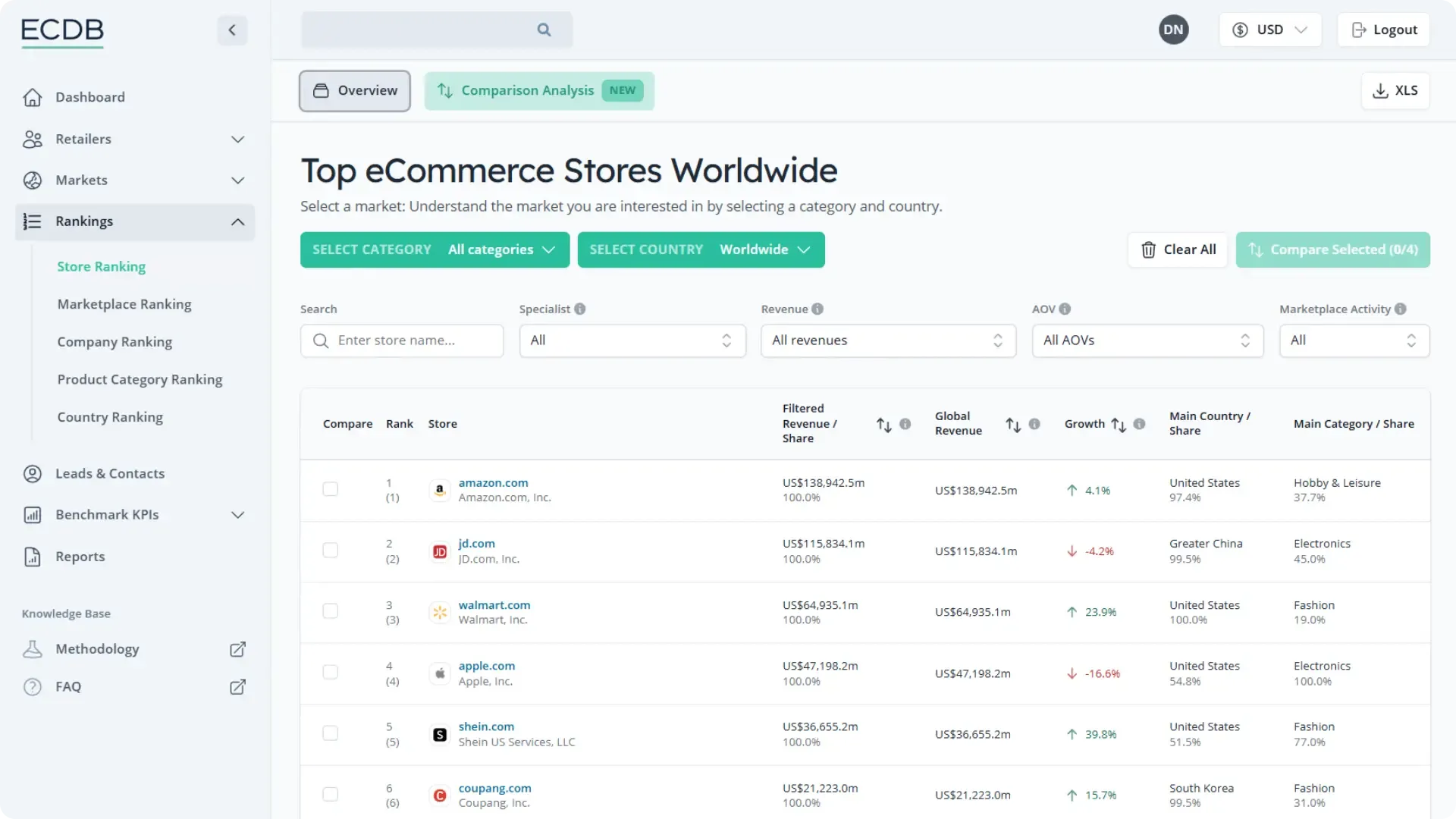Click the Specialist info icon
The image size is (1456, 819).
point(580,309)
